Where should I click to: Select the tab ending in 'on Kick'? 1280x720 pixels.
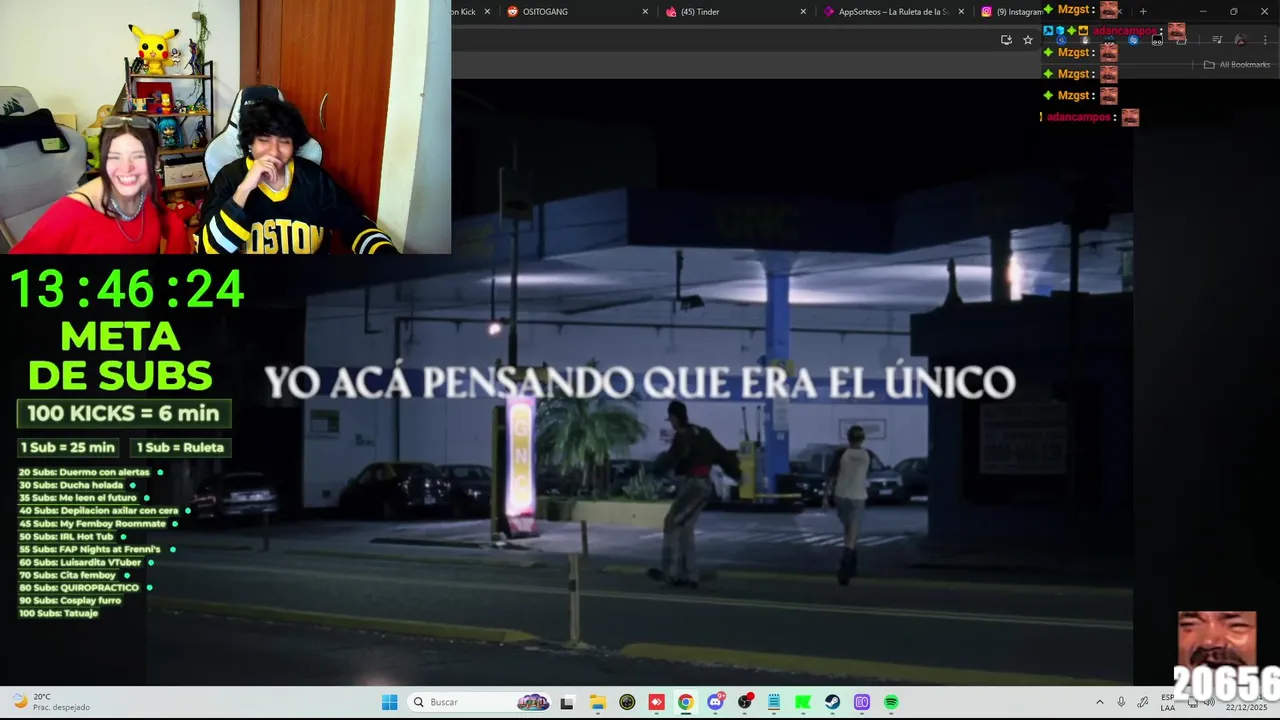click(x=472, y=12)
